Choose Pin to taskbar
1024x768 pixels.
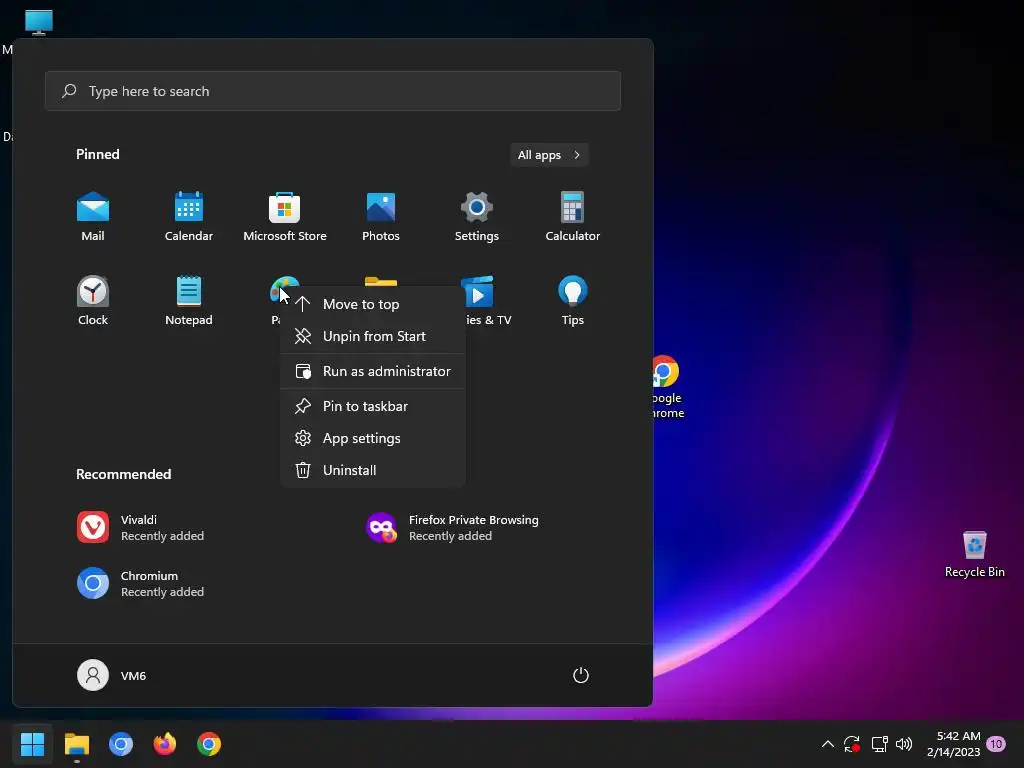[373, 406]
